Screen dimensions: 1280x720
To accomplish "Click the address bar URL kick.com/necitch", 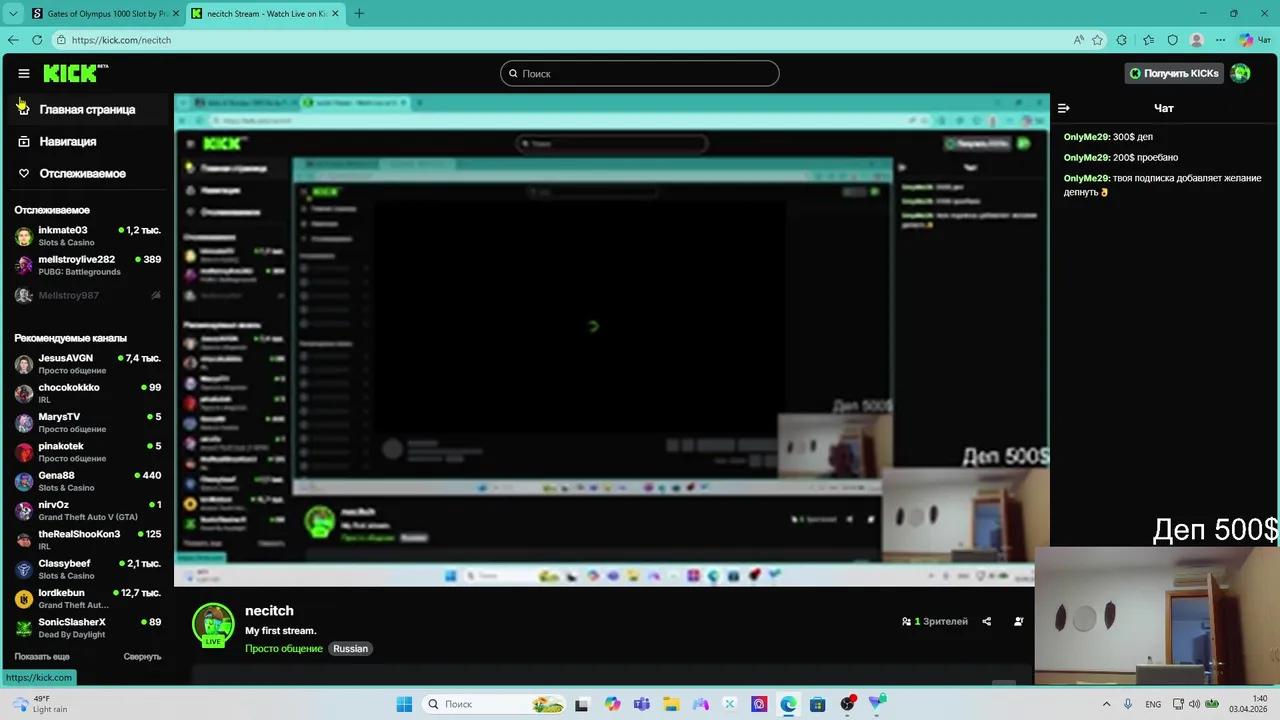I will (121, 40).
